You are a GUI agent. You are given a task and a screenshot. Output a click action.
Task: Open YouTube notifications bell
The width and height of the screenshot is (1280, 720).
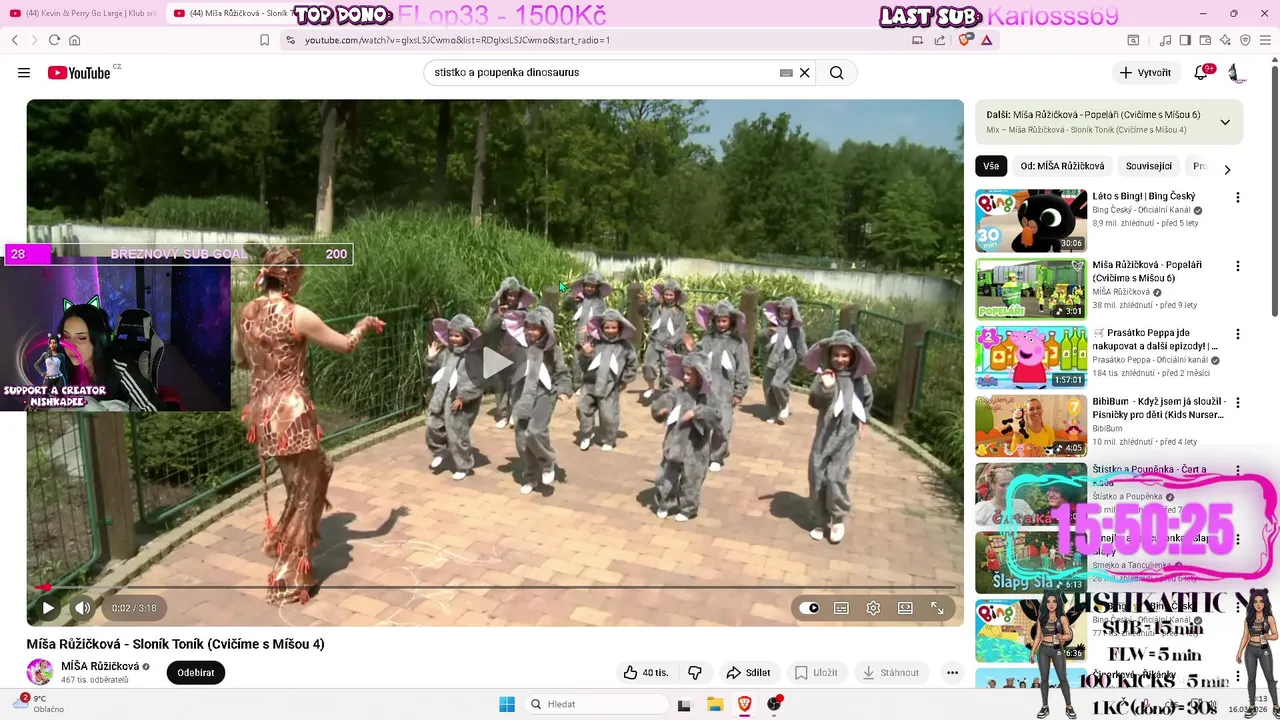[1202, 73]
